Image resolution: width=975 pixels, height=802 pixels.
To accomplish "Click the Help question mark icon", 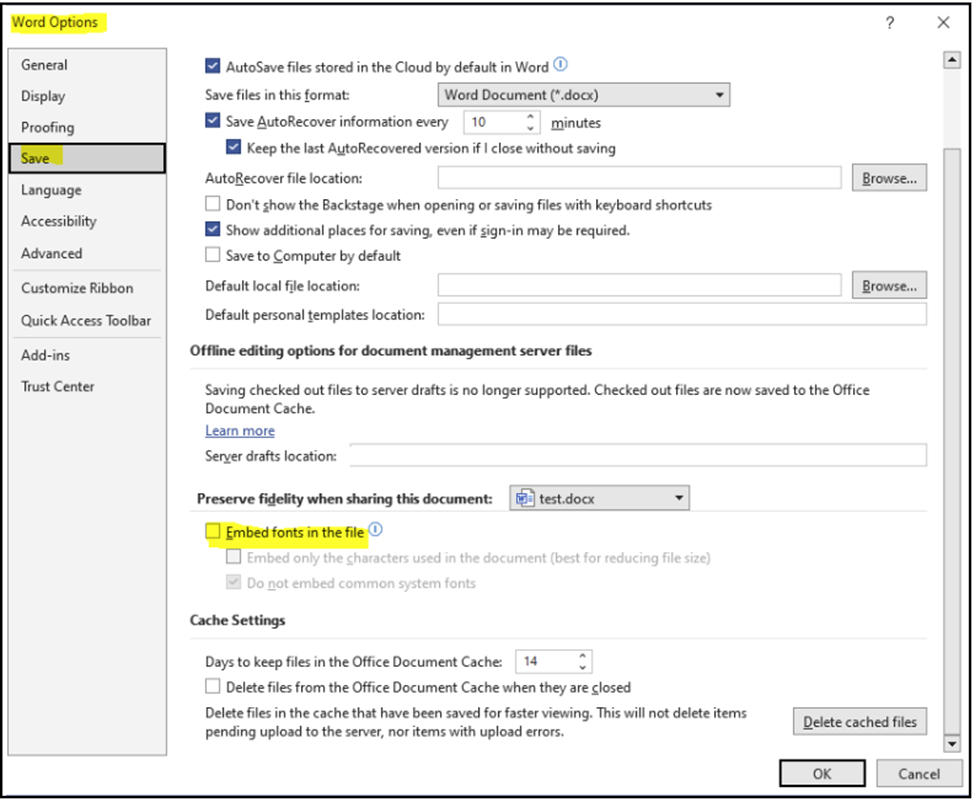I will tap(890, 23).
